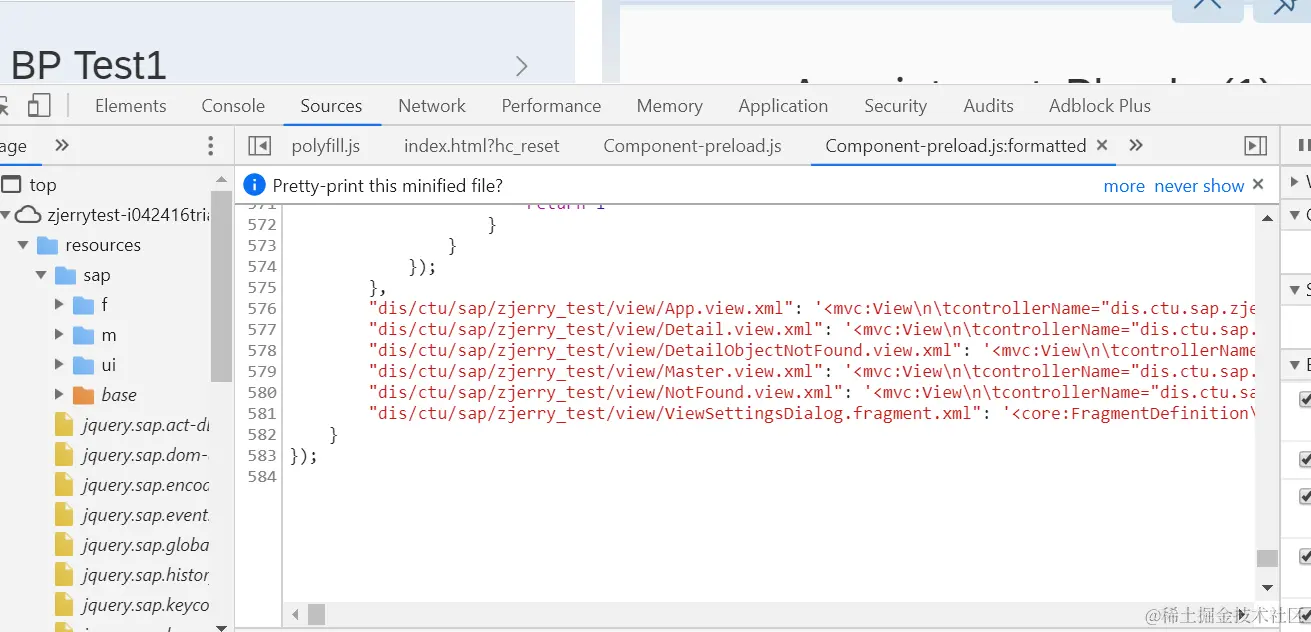Click the horizontal scrollbar thumb
The image size is (1311, 632).
tap(316, 614)
